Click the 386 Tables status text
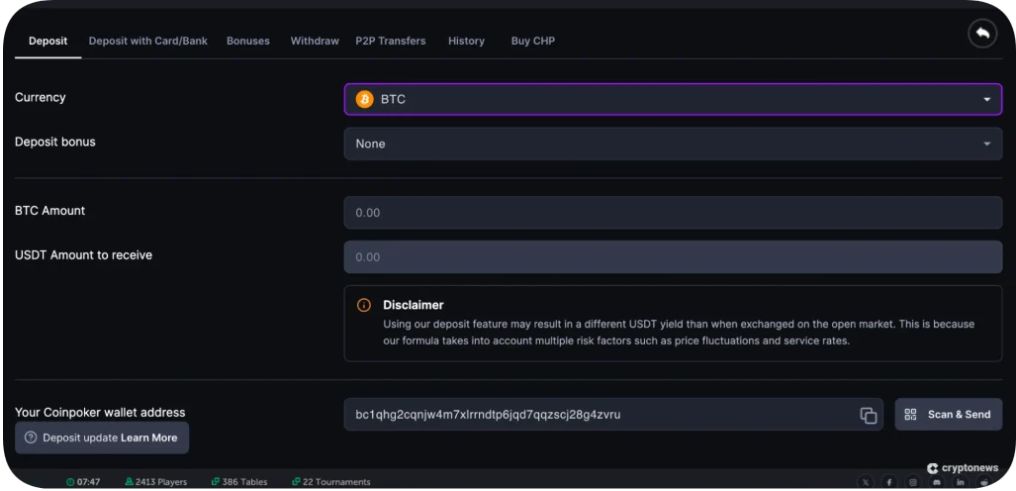 coord(244,482)
